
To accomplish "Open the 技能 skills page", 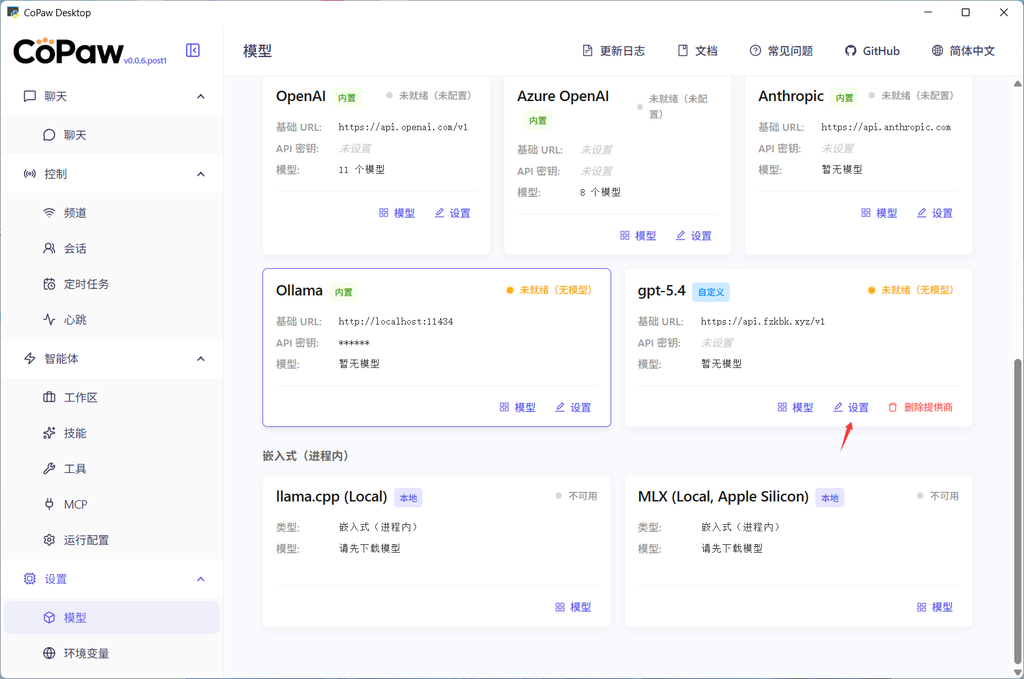I will pyautogui.click(x=112, y=434).
